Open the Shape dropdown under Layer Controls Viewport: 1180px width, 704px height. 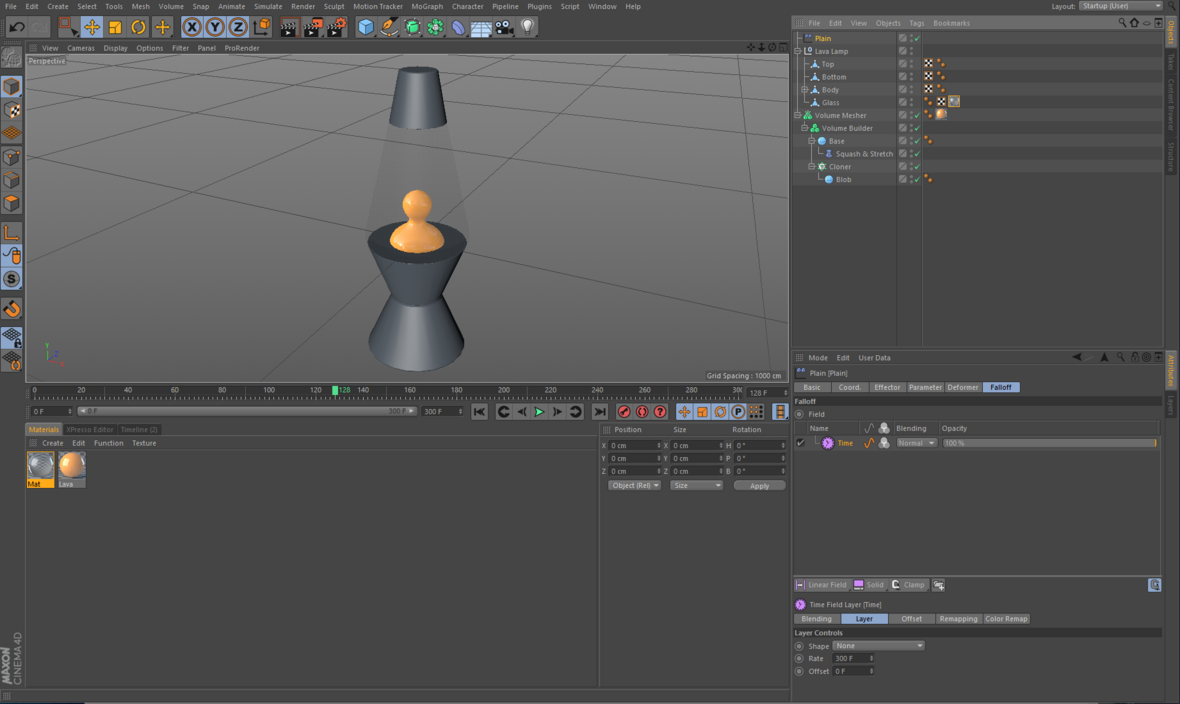[877, 645]
